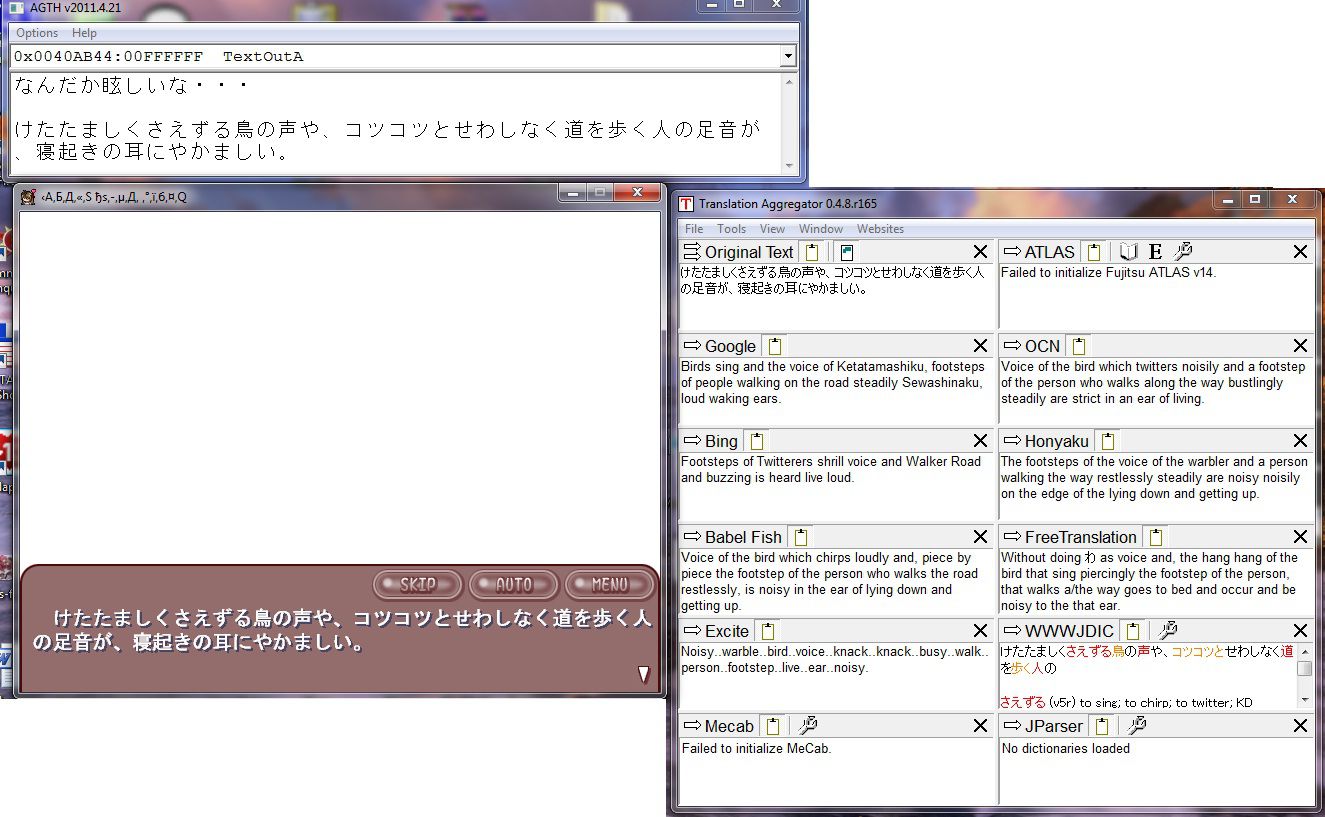Image resolution: width=1325 pixels, height=817 pixels.
Task: Open JParser settings wrench icon
Action: click(x=1136, y=726)
